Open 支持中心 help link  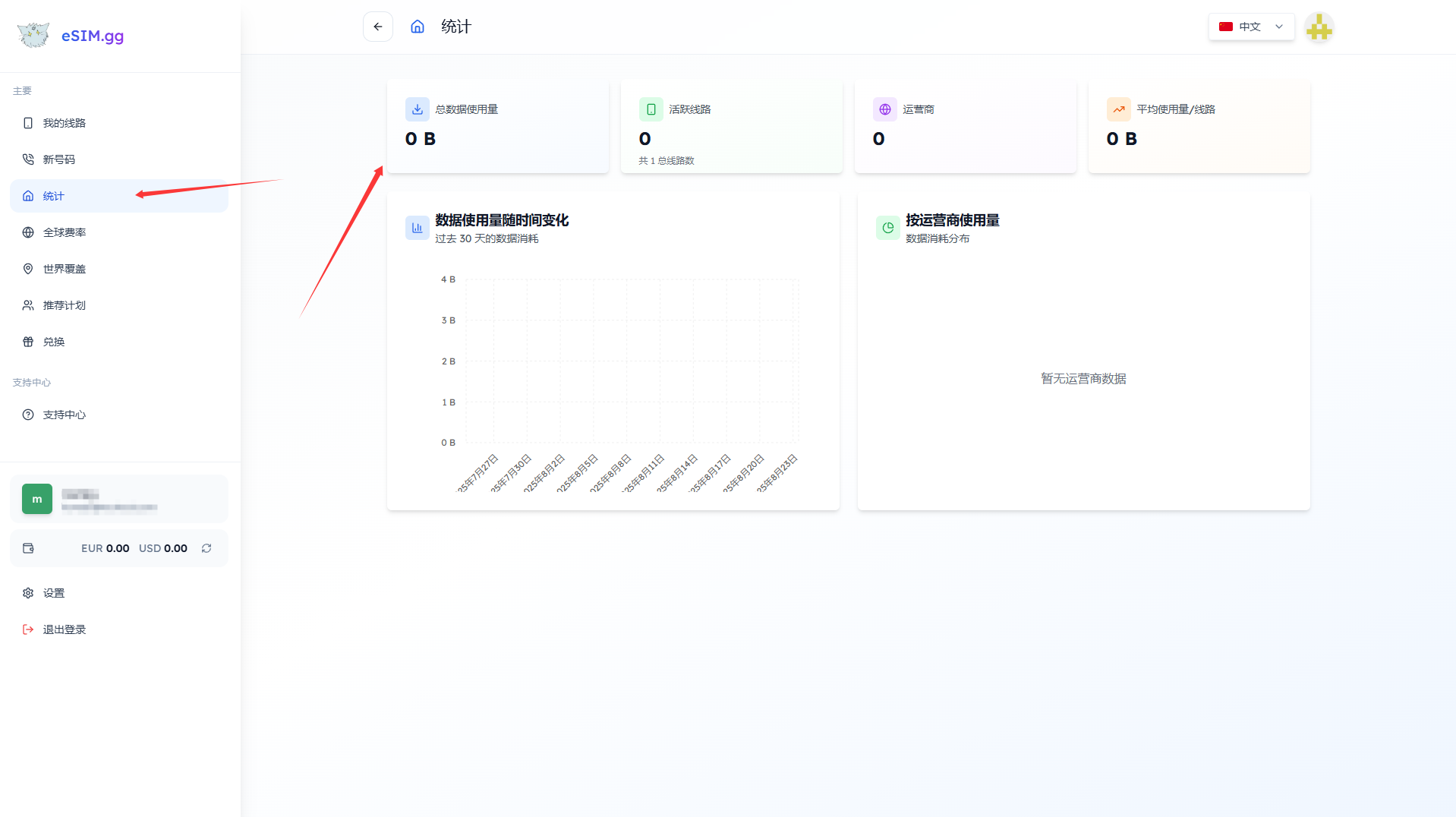tap(65, 415)
